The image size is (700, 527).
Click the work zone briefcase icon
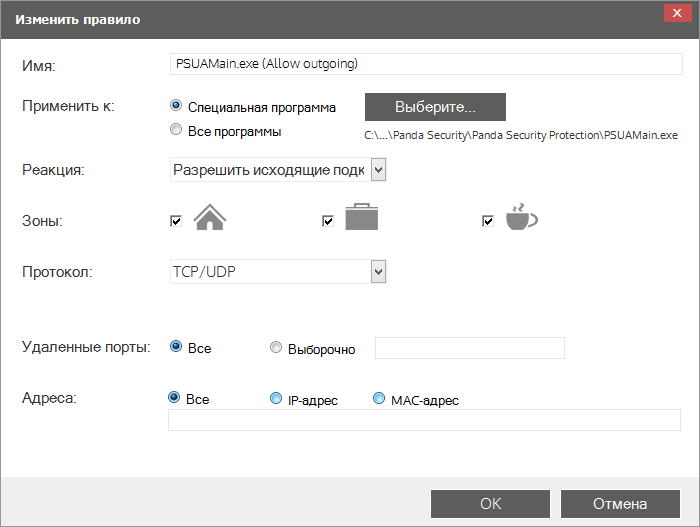(362, 217)
